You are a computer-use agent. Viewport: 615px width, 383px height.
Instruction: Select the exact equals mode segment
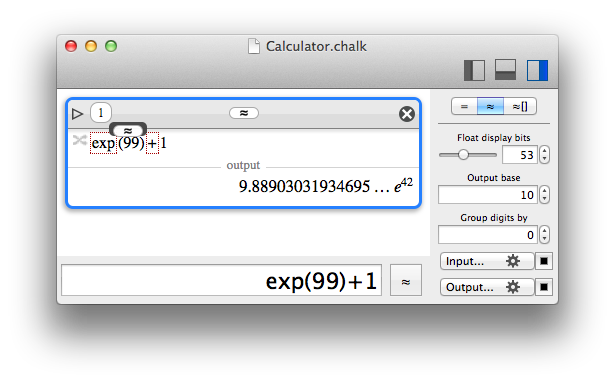coord(464,106)
